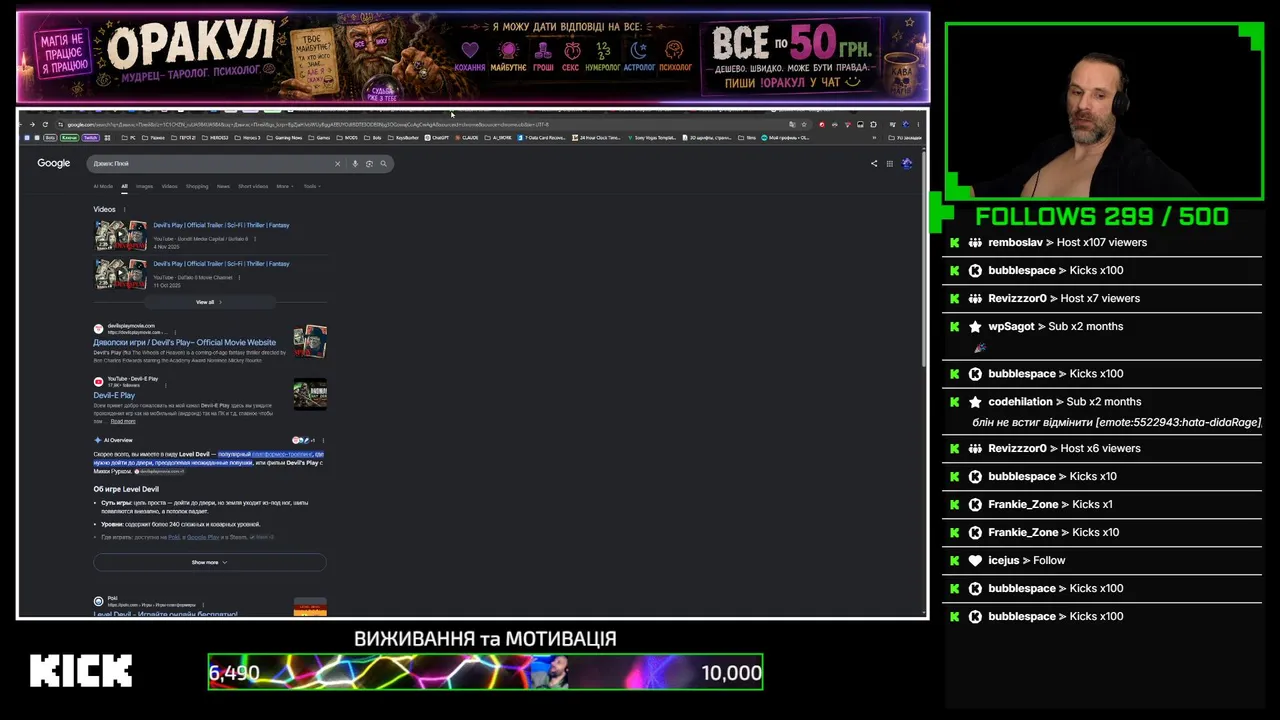1280x720 pixels.
Task: Open the browser extensions puzzle icon
Action: click(x=873, y=124)
